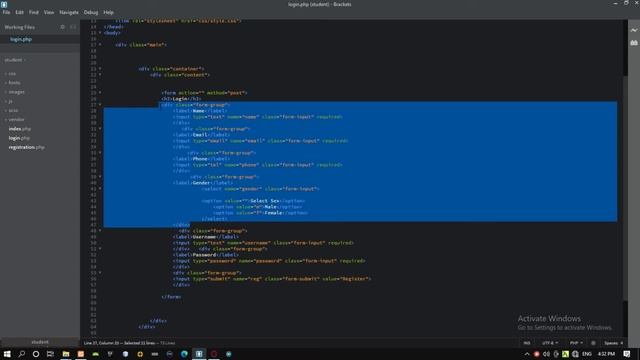The height and width of the screenshot is (360, 640).
Task: Click the linting status circle in status bar
Action: click(593, 343)
